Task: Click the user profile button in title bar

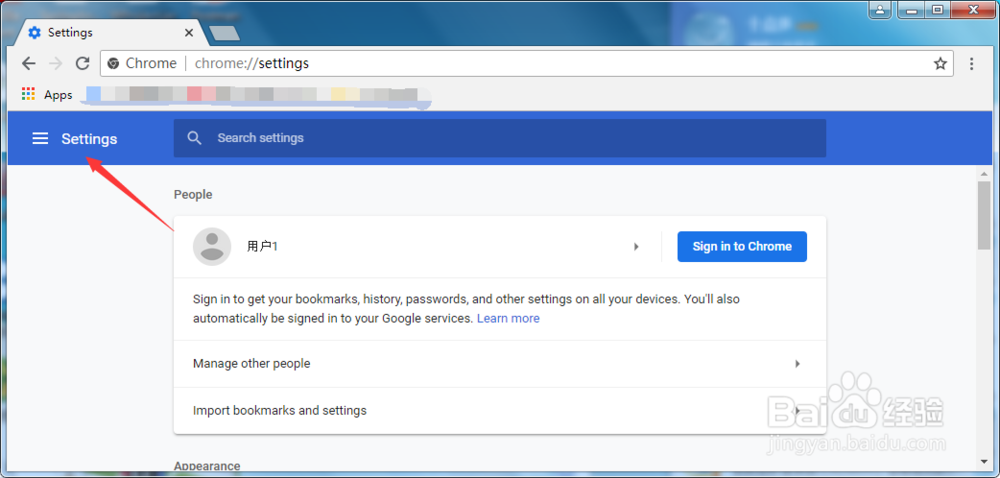Action: click(880, 9)
